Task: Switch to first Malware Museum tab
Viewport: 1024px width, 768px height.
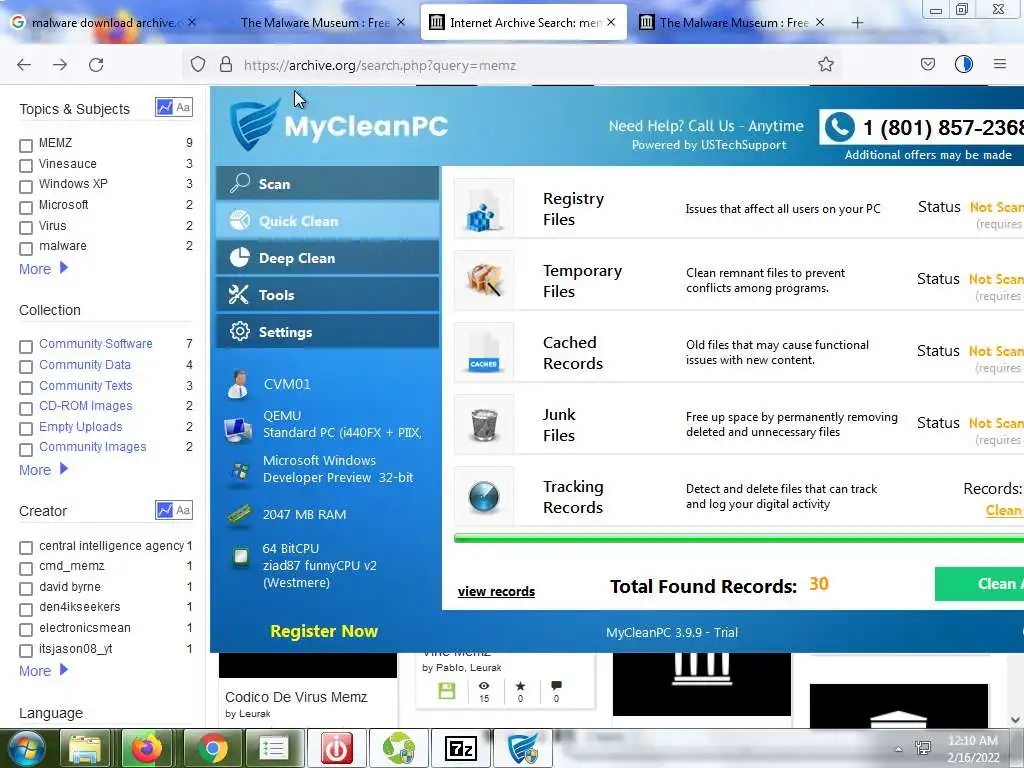Action: point(315,23)
